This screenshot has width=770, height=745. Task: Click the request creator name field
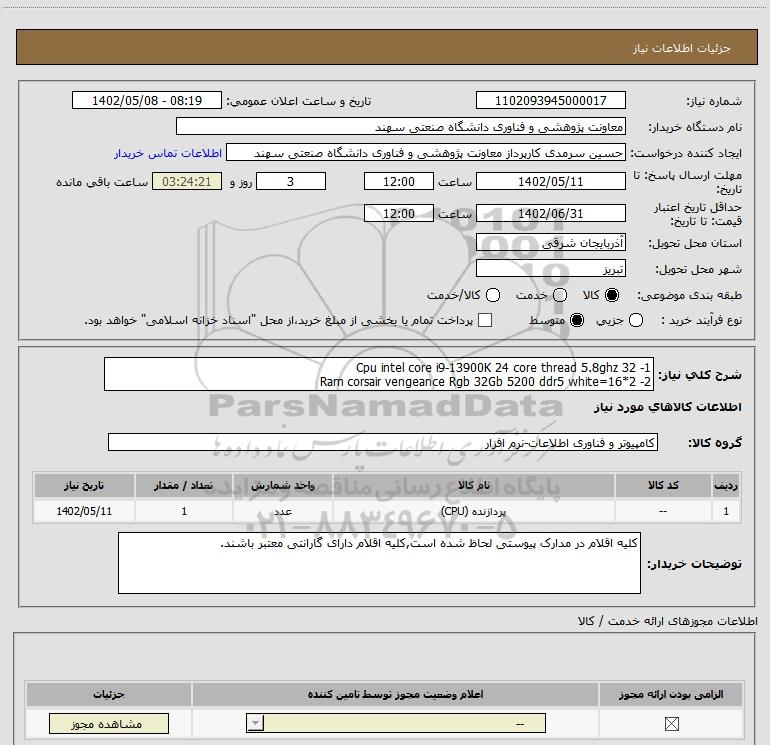coord(426,153)
